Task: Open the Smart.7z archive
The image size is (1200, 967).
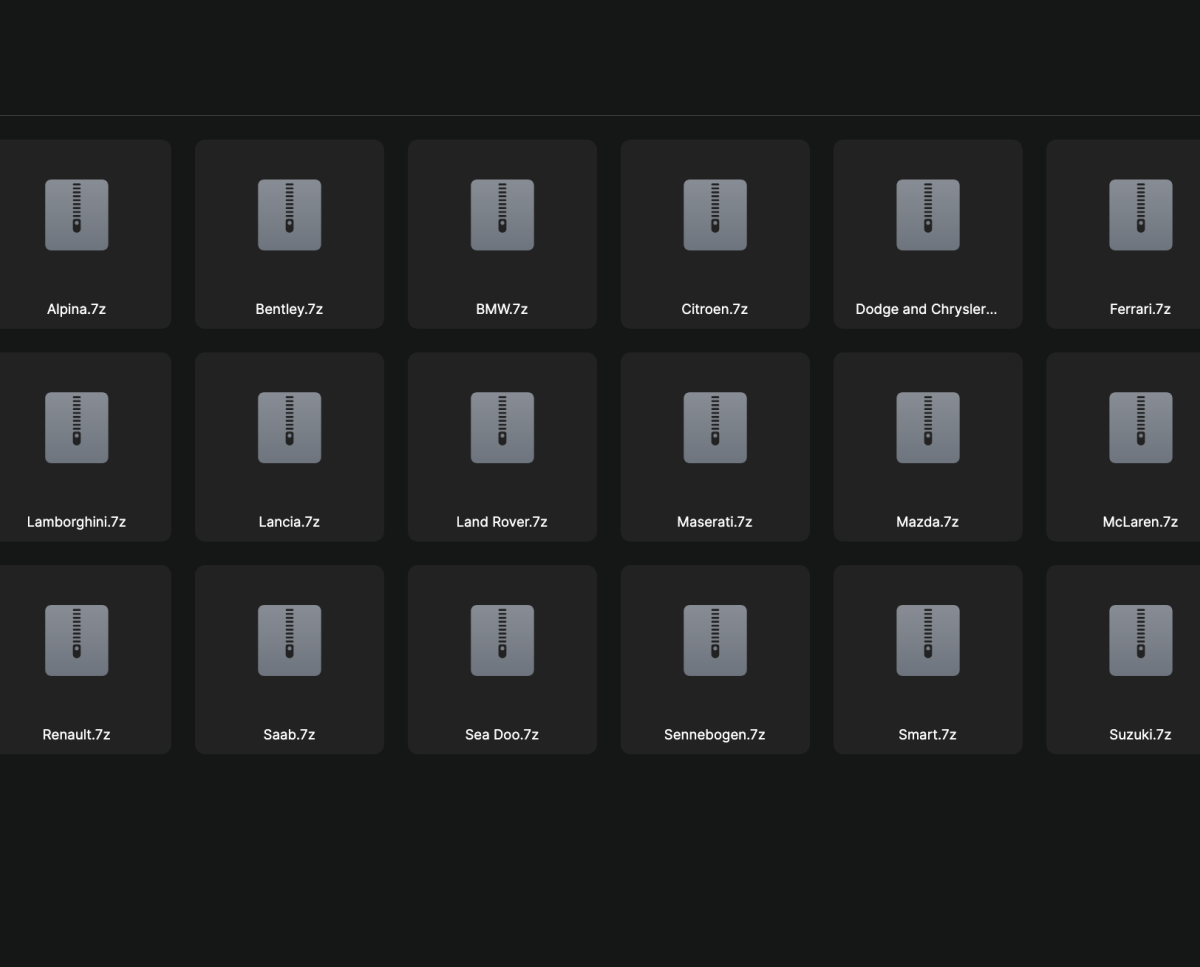Action: click(x=927, y=640)
